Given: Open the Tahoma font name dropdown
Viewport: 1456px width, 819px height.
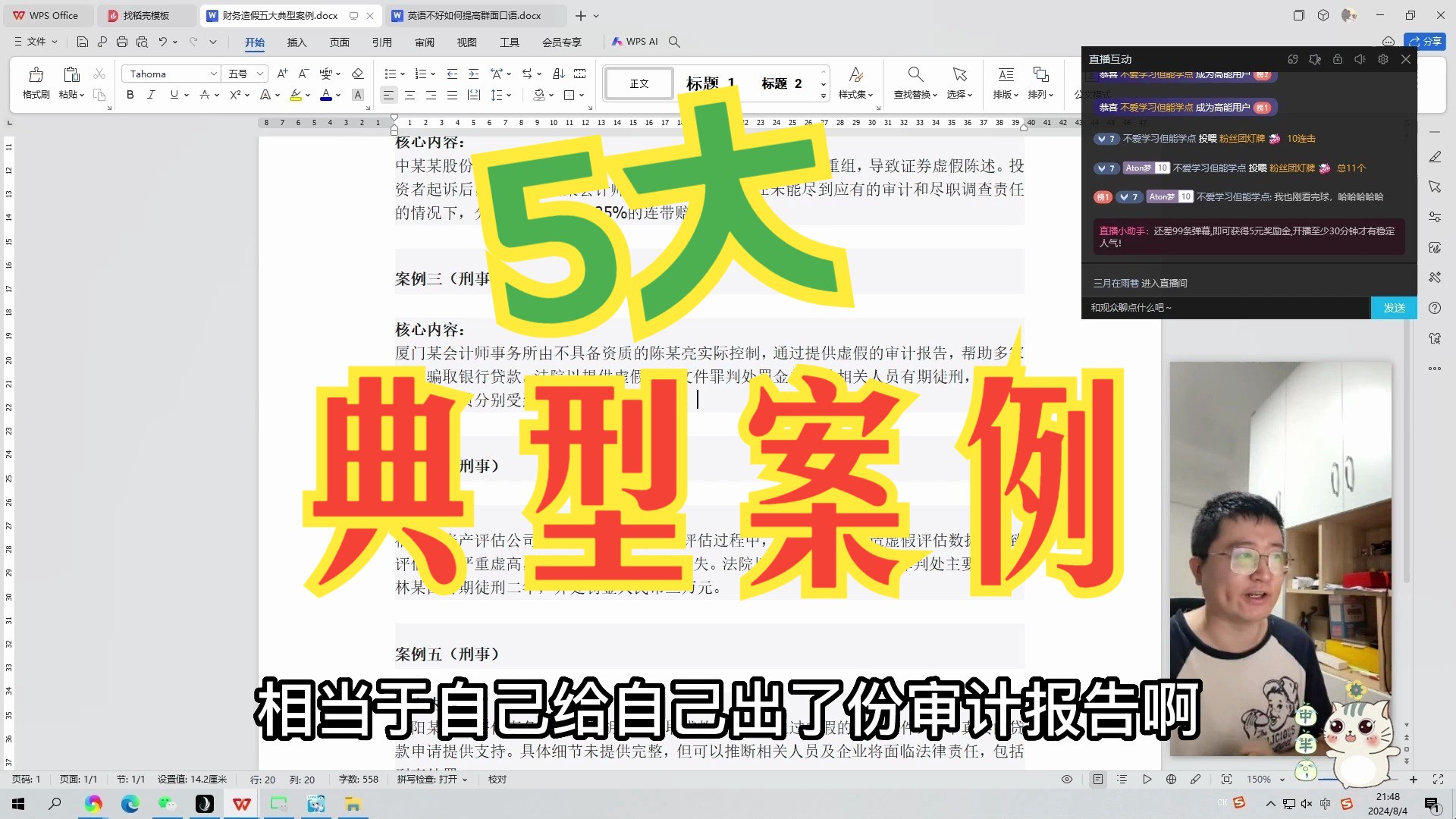Looking at the screenshot, I should coord(213,74).
